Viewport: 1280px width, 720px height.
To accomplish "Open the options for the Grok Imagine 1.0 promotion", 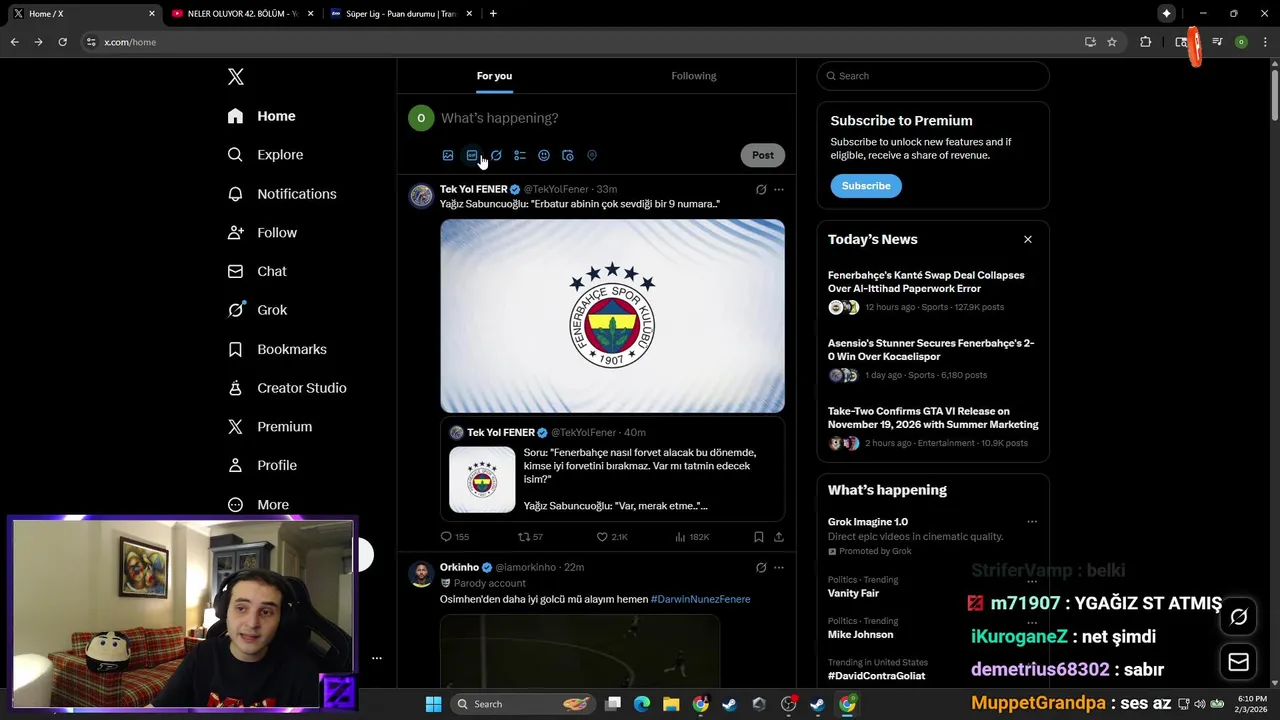I will click(1032, 522).
